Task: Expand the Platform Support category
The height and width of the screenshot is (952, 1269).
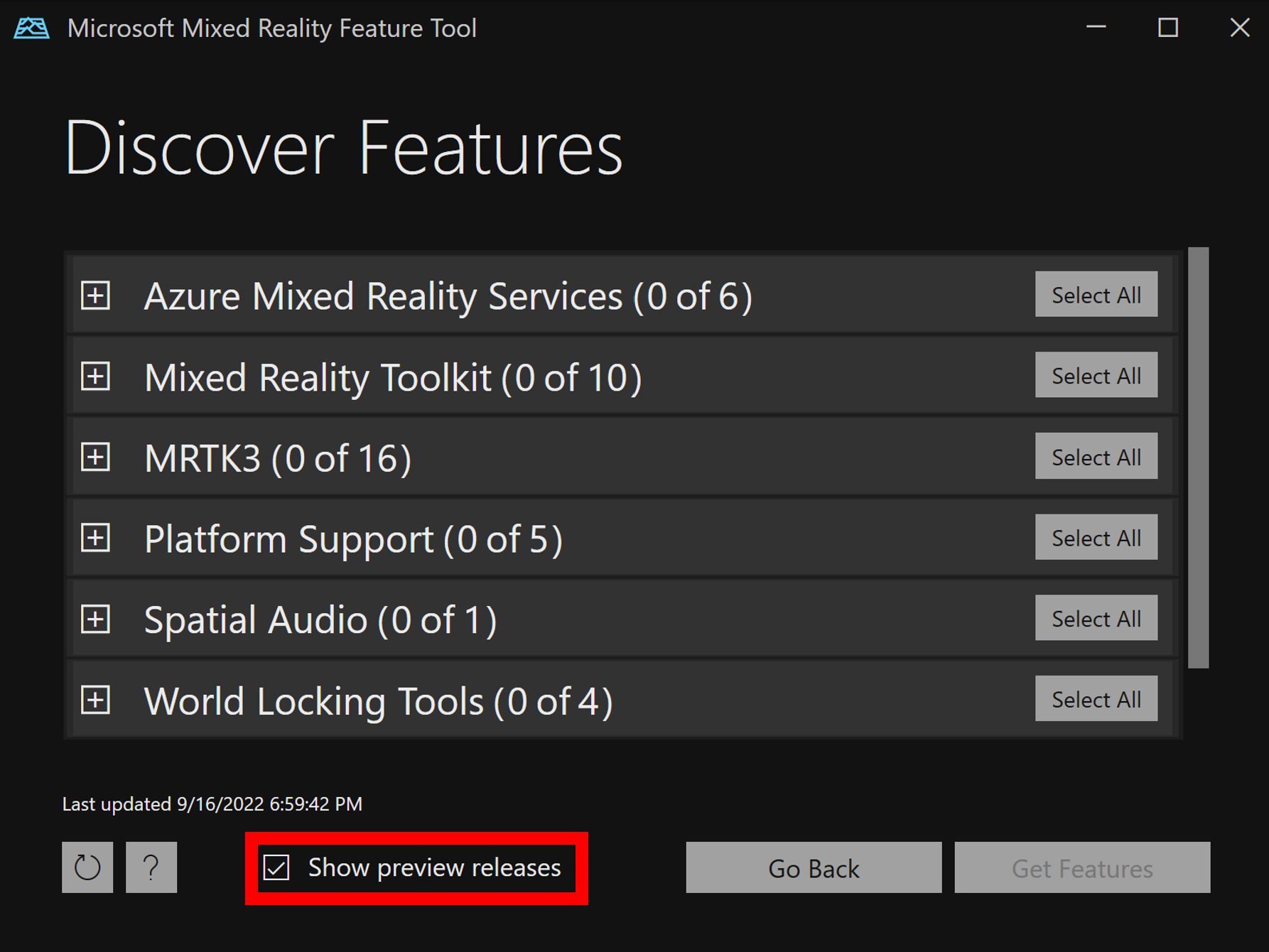Action: (95, 538)
